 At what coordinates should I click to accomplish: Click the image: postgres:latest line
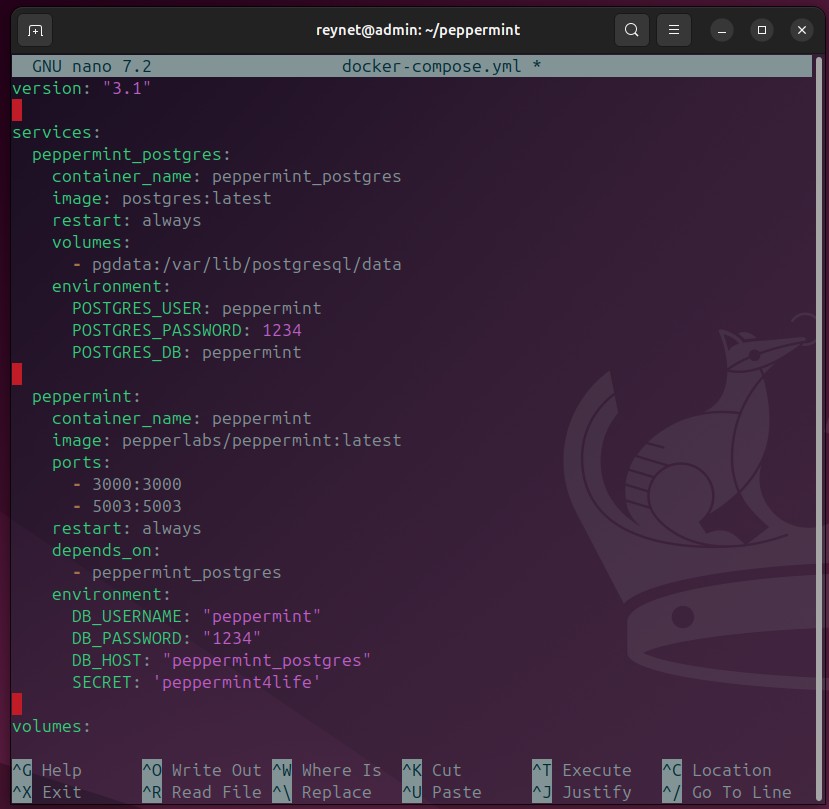pyautogui.click(x=161, y=198)
